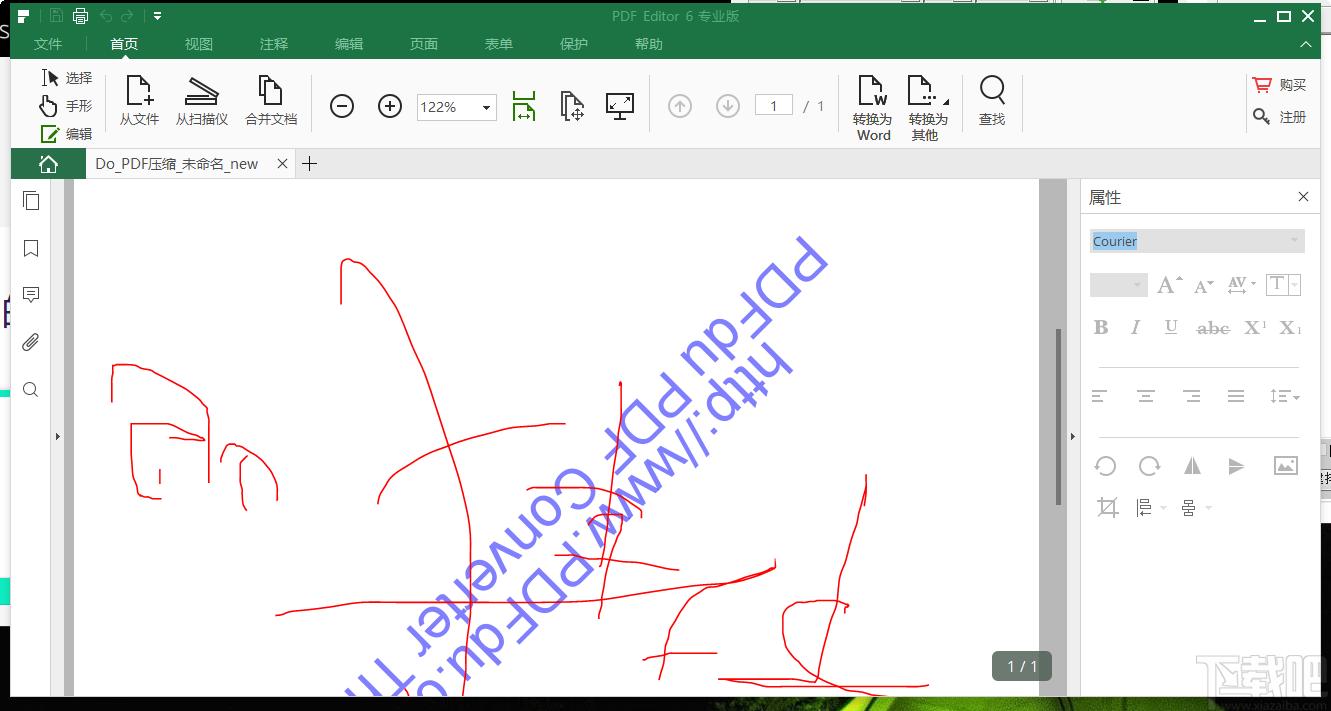Align text left
The height and width of the screenshot is (711, 1331).
coord(1099,397)
